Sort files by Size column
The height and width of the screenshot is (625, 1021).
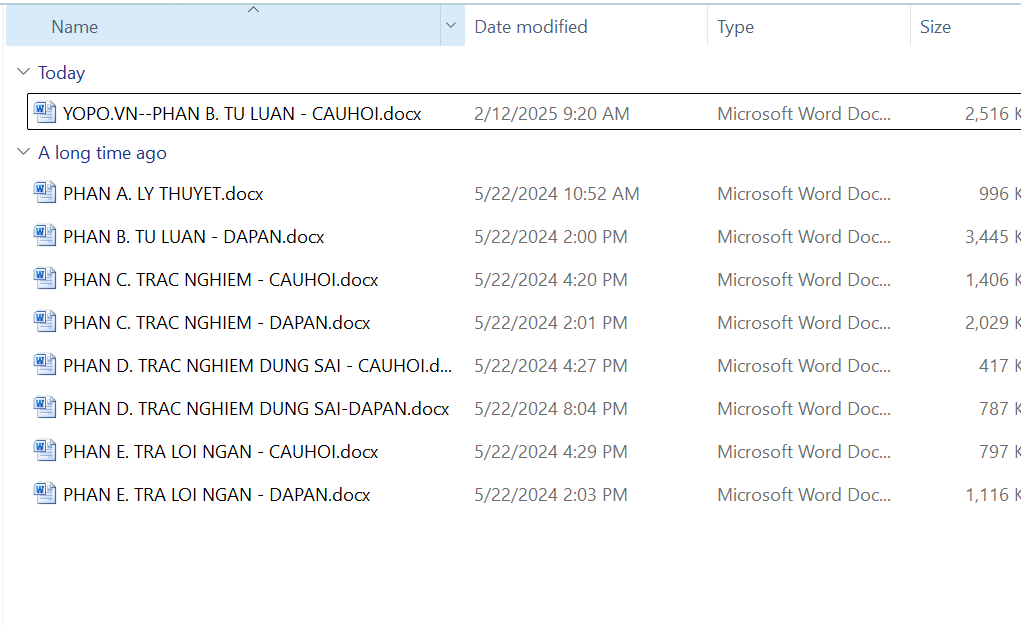coord(935,27)
